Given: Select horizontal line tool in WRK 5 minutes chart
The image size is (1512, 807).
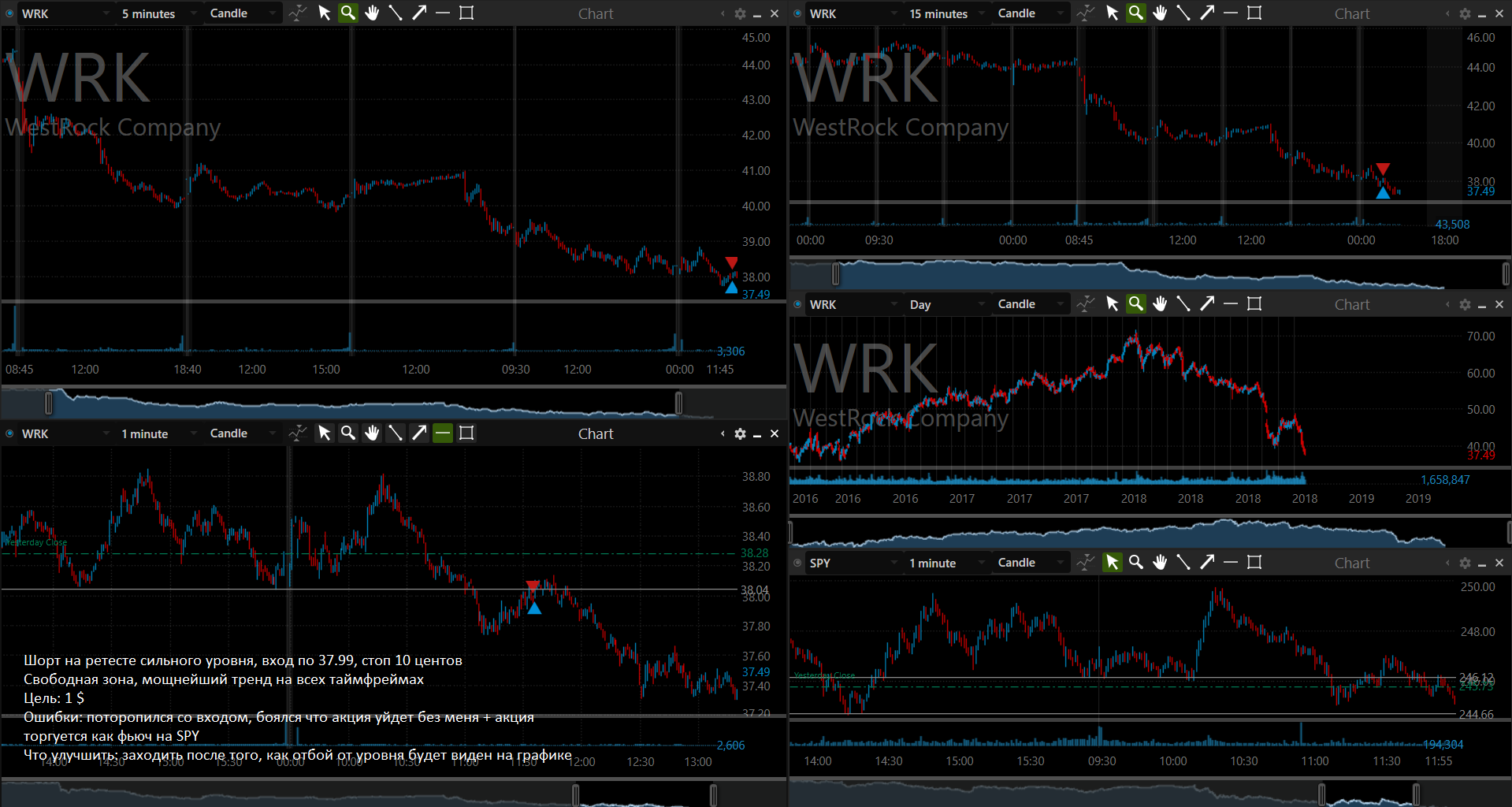Looking at the screenshot, I should [443, 13].
